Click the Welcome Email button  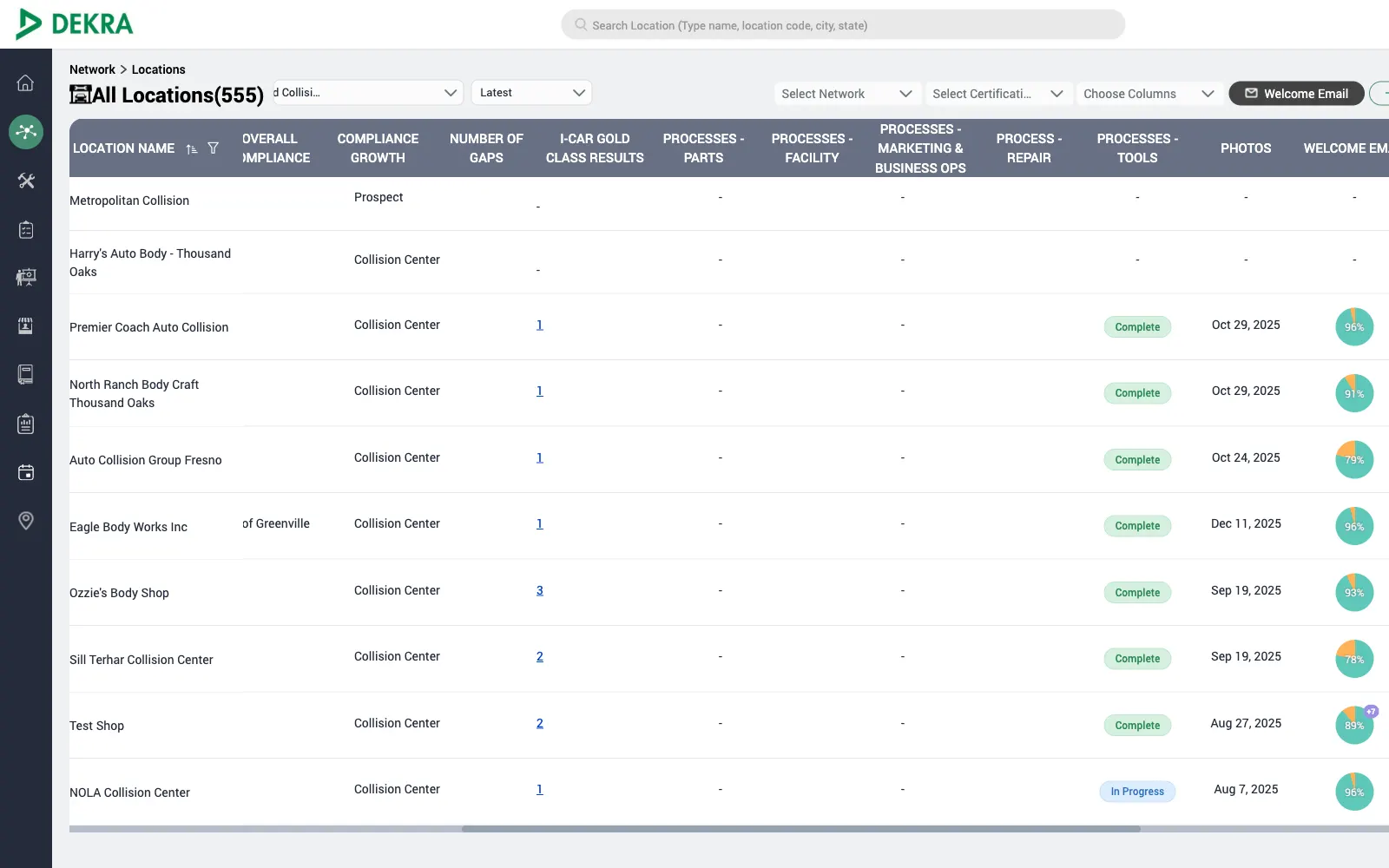point(1297,94)
